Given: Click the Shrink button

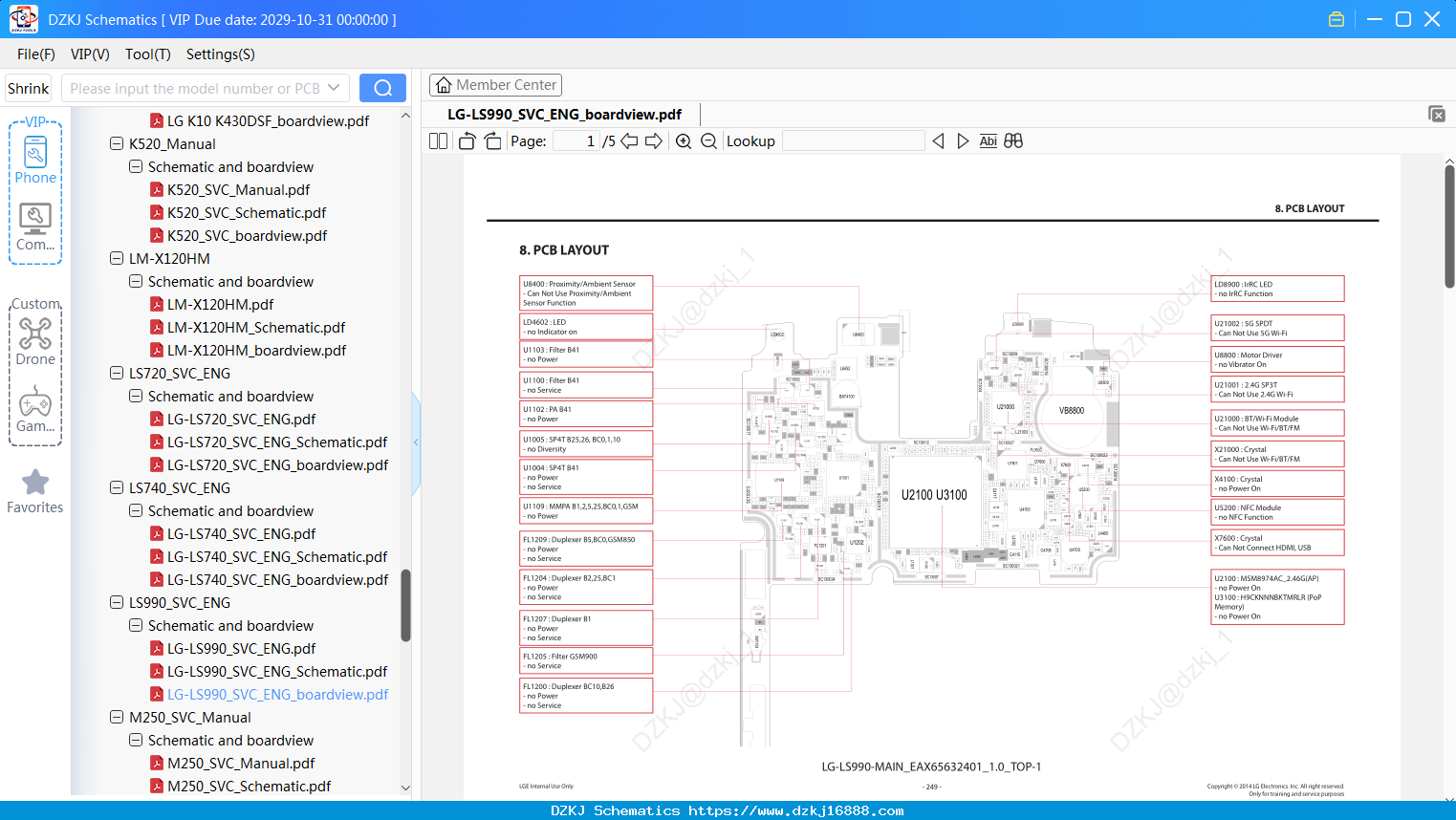Looking at the screenshot, I should (x=29, y=88).
